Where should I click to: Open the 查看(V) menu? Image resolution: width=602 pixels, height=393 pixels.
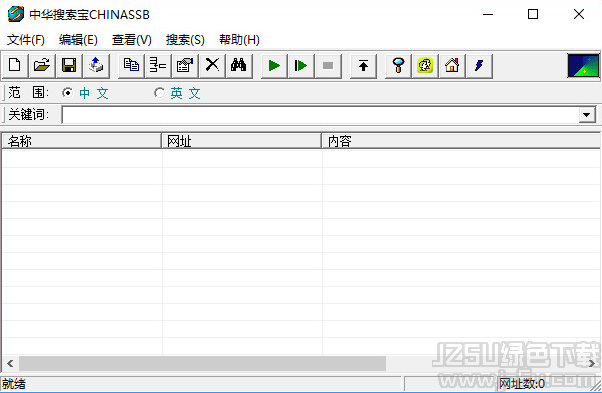tap(132, 40)
